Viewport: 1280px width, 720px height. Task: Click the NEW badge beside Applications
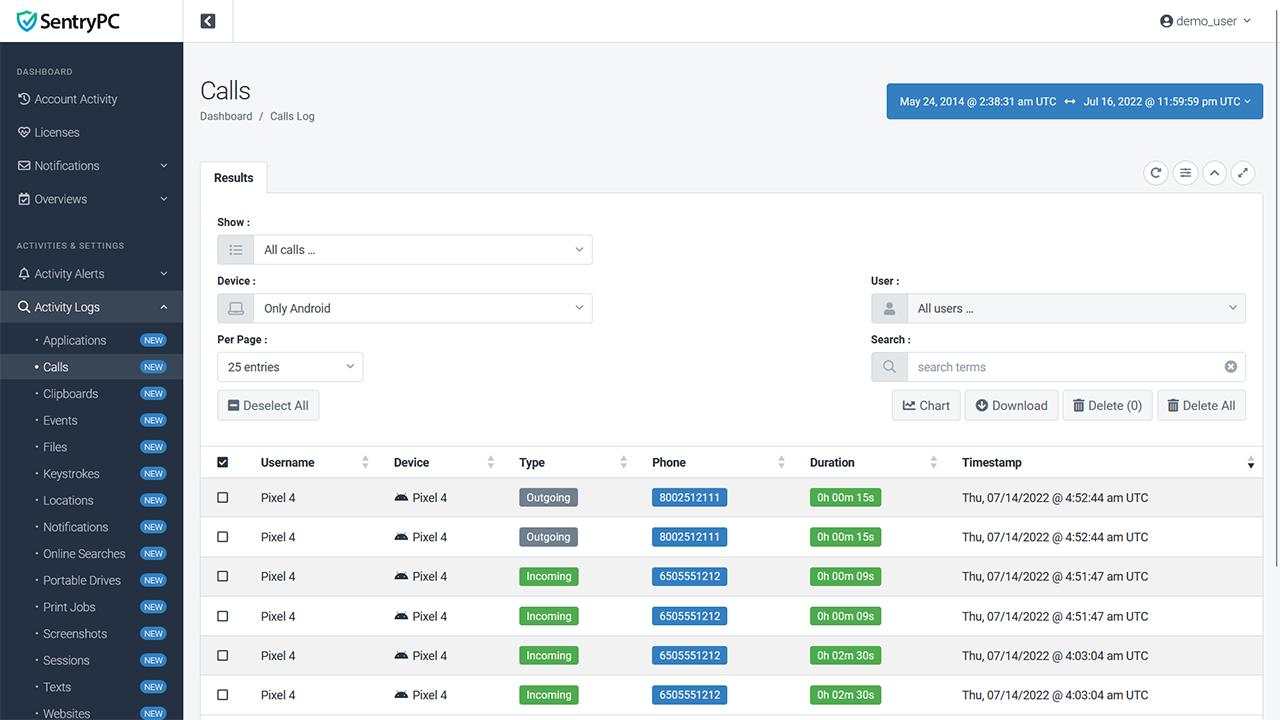(x=153, y=340)
